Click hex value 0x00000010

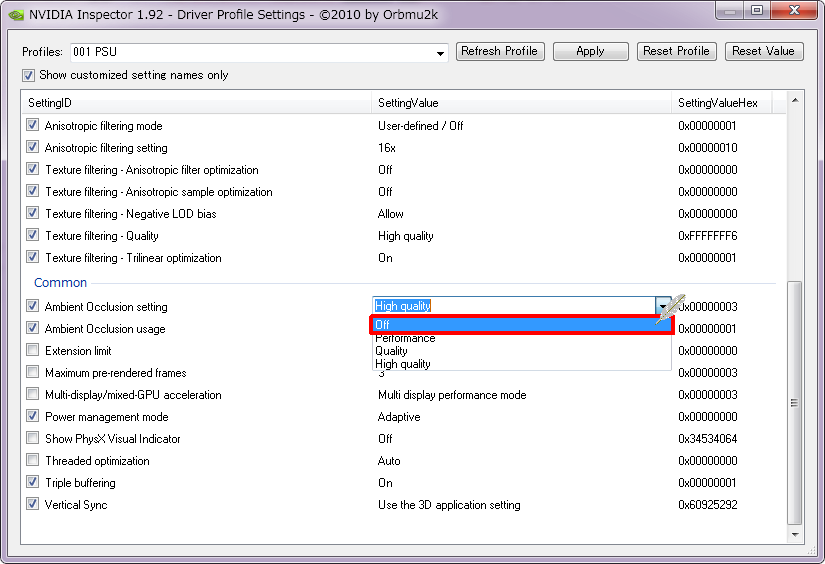(x=708, y=148)
